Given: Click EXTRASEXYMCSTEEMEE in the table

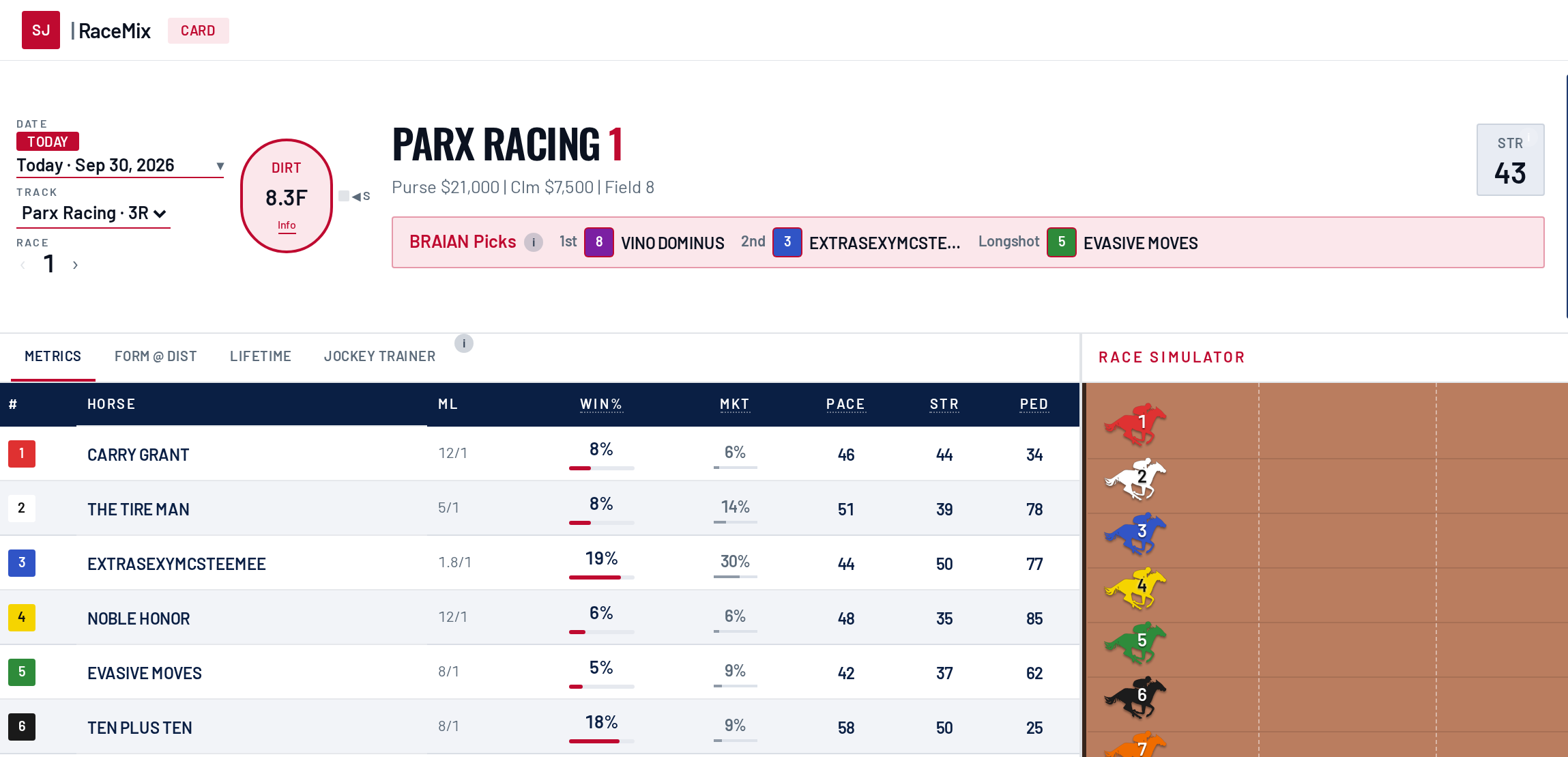Looking at the screenshot, I should 177,564.
